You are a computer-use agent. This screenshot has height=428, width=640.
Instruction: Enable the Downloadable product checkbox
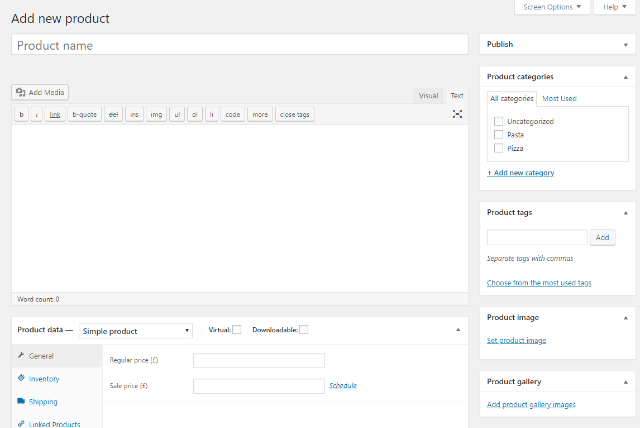point(303,330)
